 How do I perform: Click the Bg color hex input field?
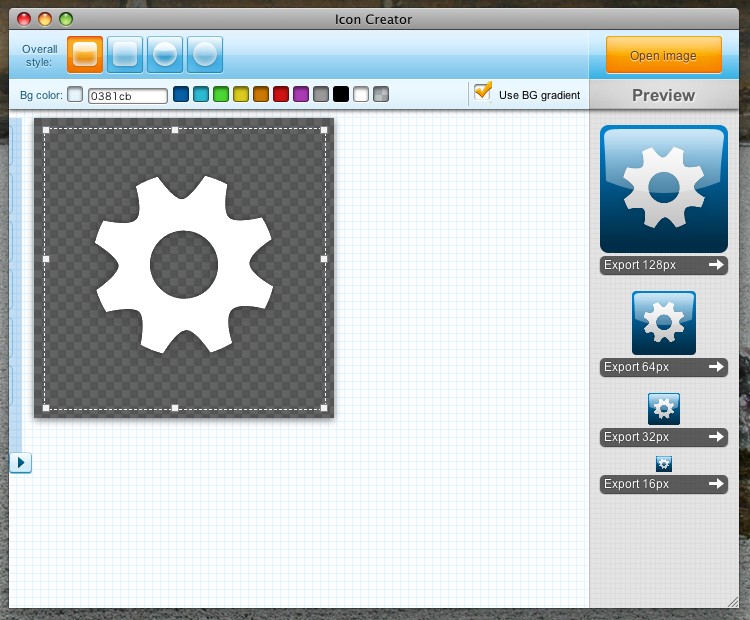click(x=128, y=96)
